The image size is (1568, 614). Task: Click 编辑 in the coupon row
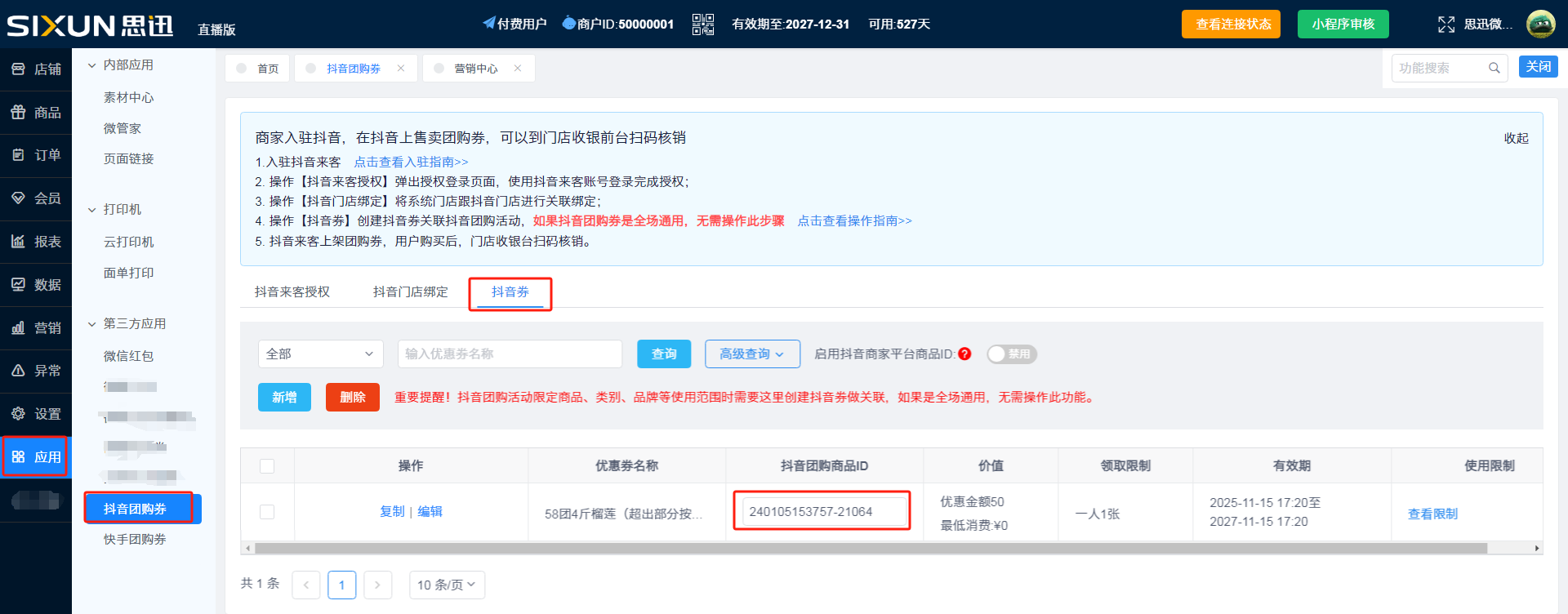[430, 512]
